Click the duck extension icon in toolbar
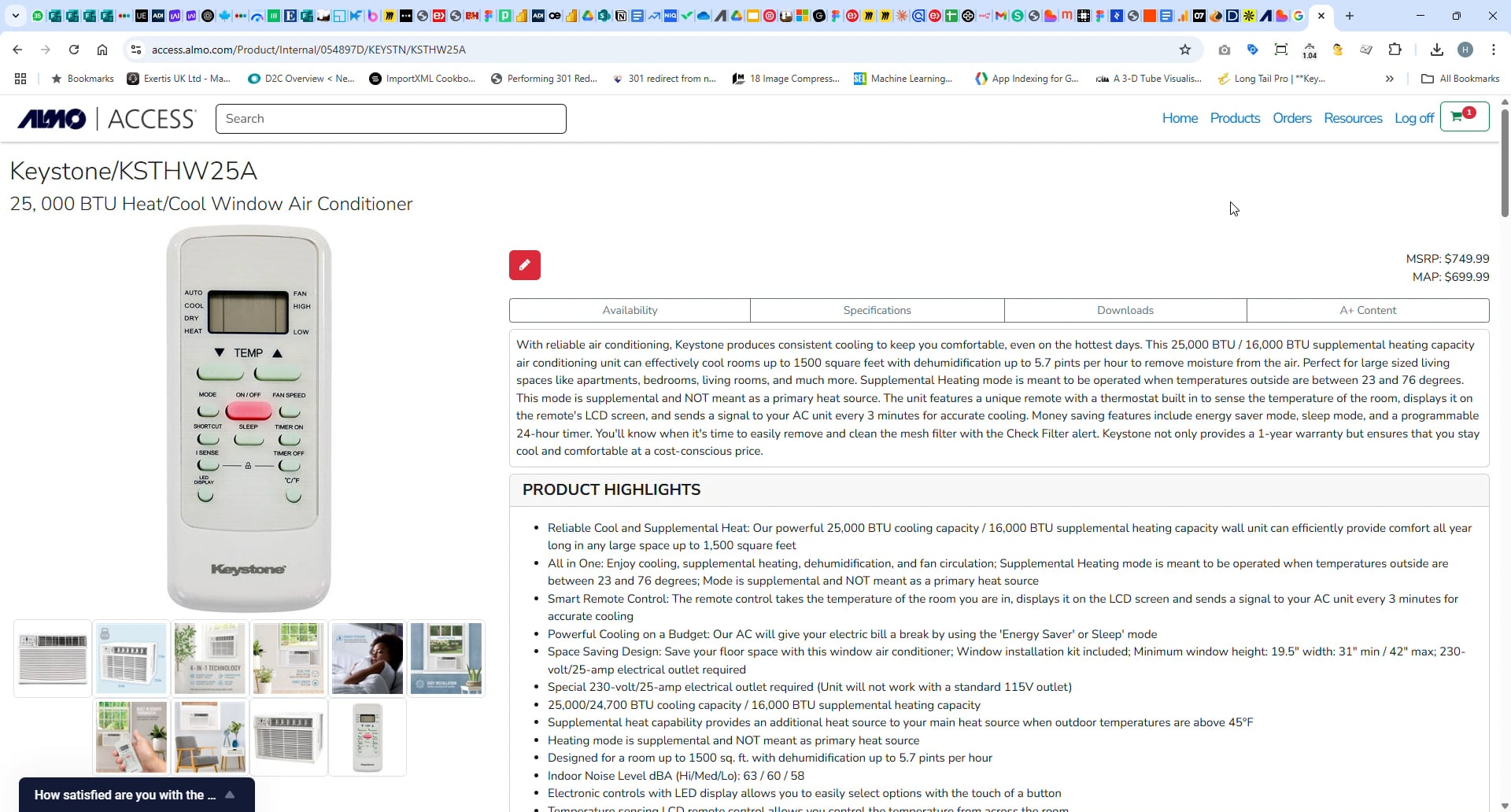This screenshot has width=1511, height=812. [1338, 50]
